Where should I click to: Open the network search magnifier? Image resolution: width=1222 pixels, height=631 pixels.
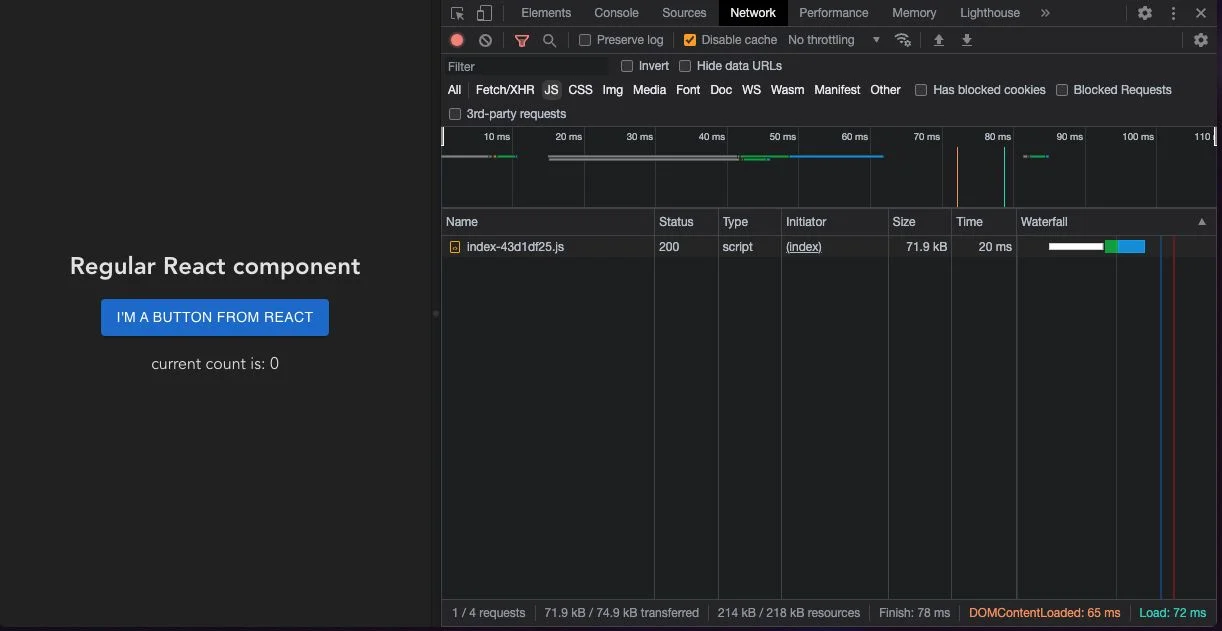tap(549, 40)
